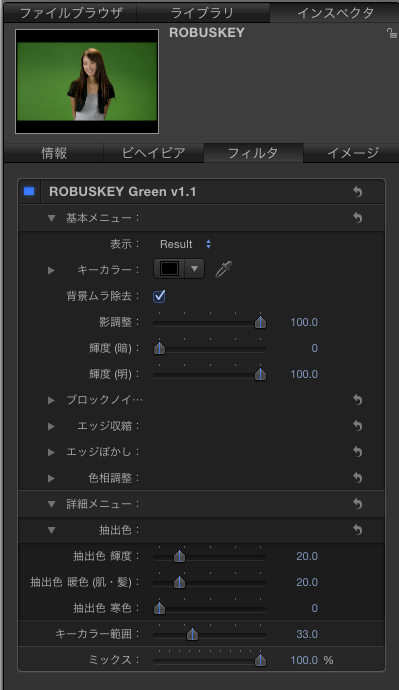Open the 表示 Result popup menu

[x=185, y=244]
